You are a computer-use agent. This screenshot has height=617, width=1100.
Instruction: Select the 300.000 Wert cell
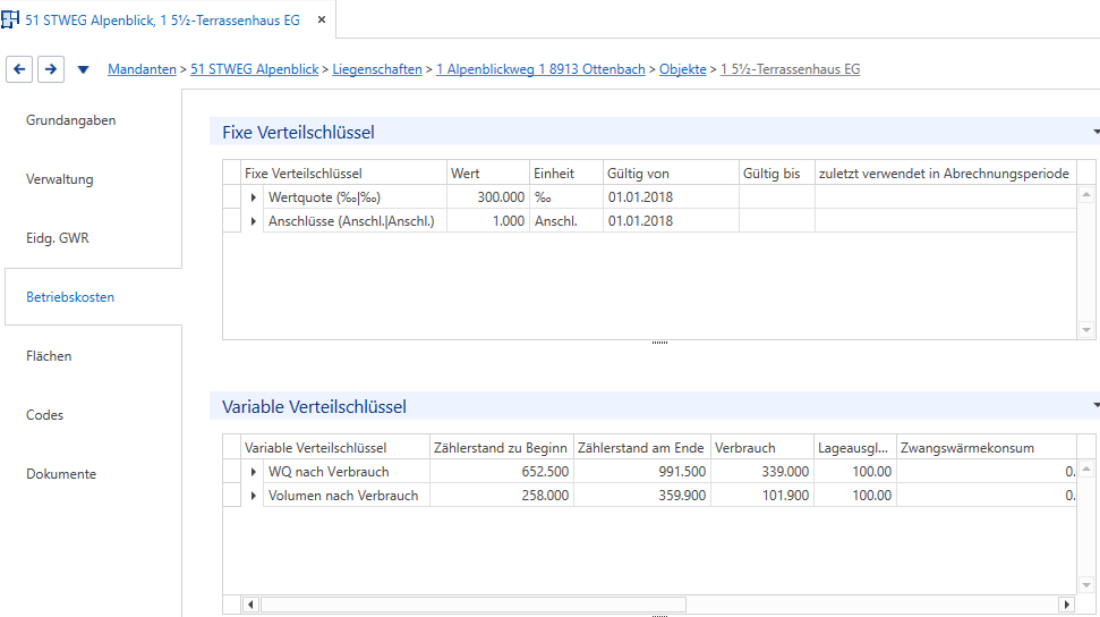[488, 198]
